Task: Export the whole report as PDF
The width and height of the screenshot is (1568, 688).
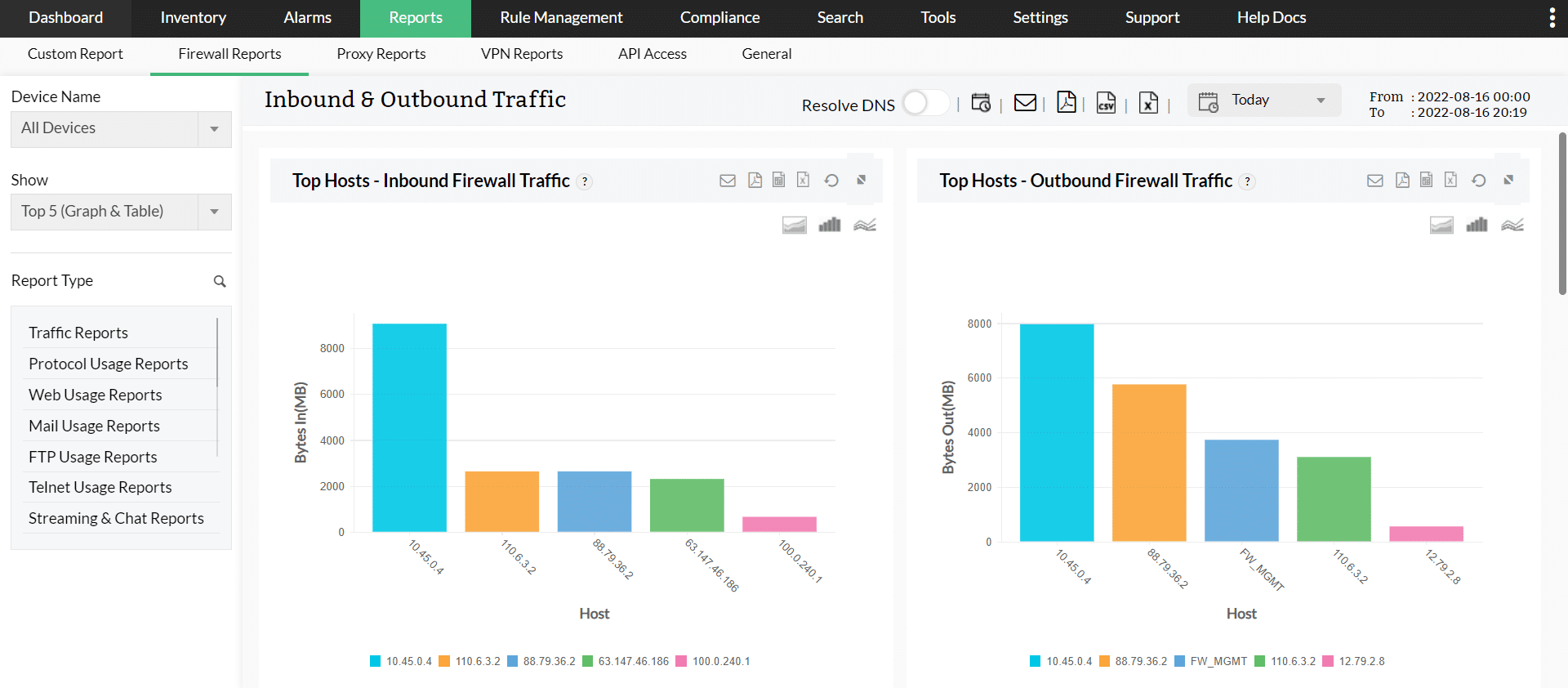Action: pos(1066,102)
